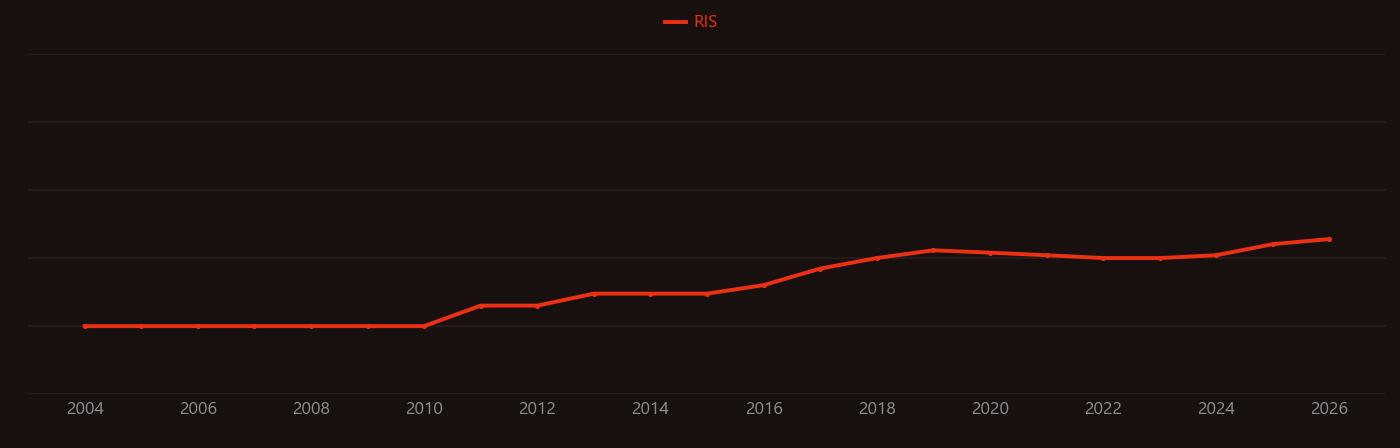This screenshot has height=448, width=1400.
Task: Click the 2006 x-axis label
Action: (x=198, y=409)
